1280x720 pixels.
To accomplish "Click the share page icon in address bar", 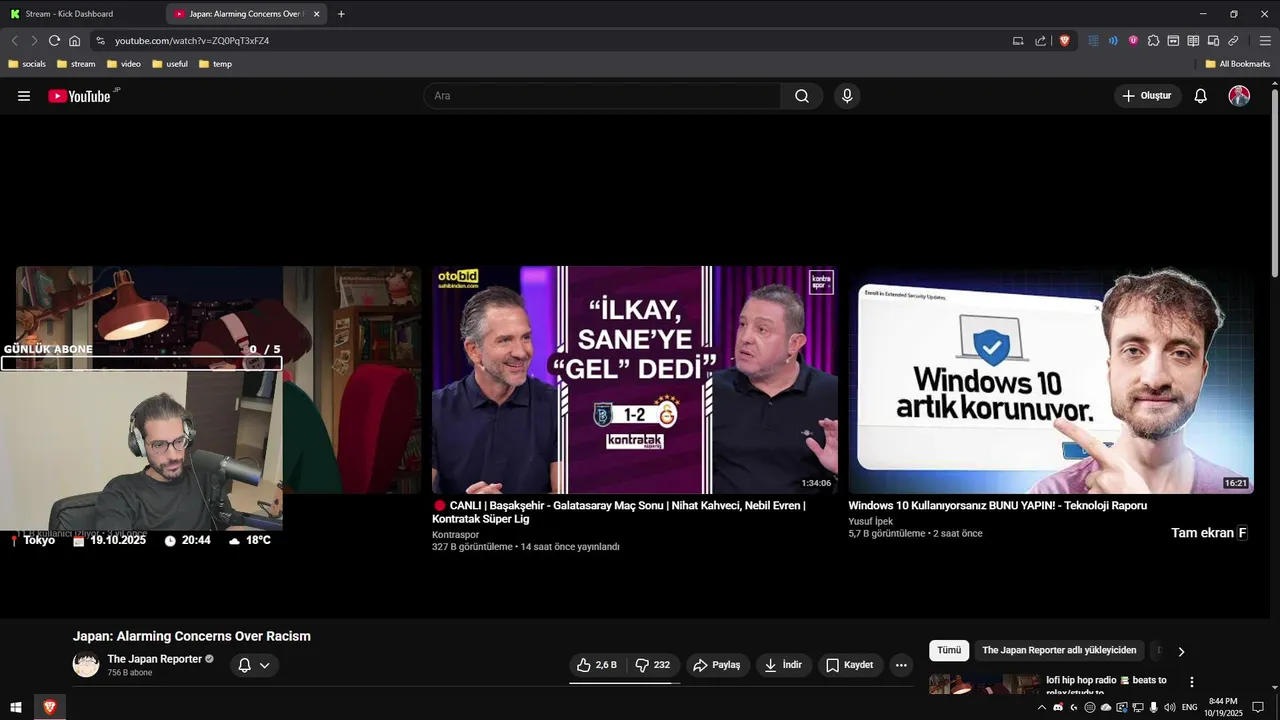I will 1040,41.
